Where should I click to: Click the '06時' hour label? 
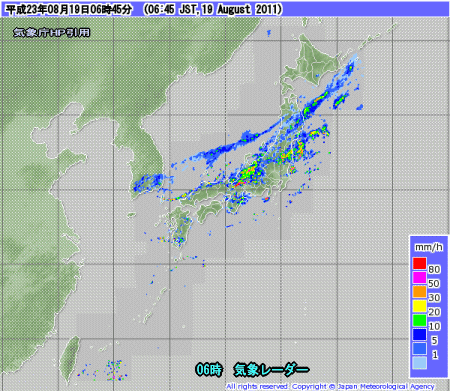pos(209,370)
